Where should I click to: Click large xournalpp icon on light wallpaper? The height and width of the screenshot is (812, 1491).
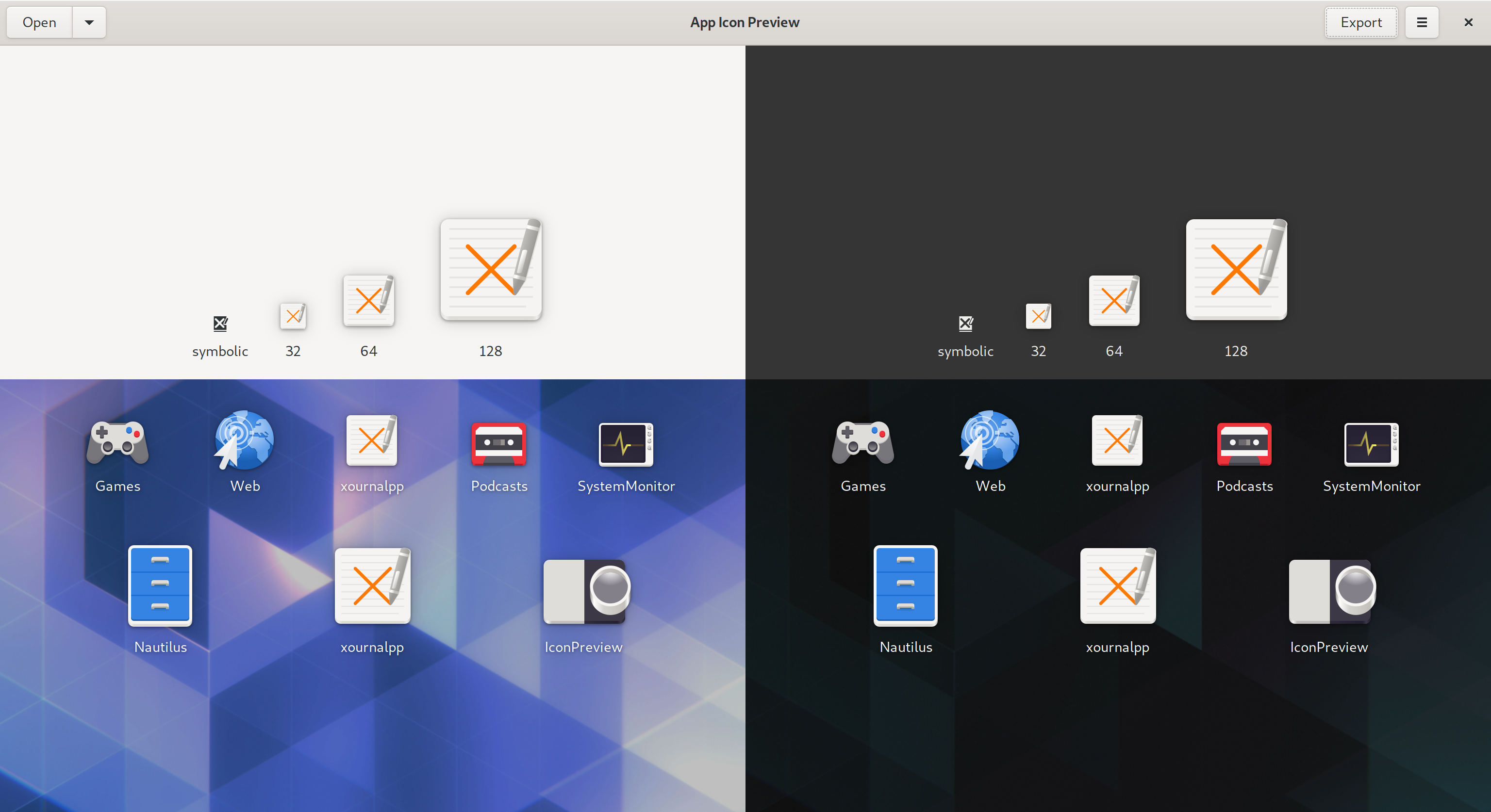373,585
